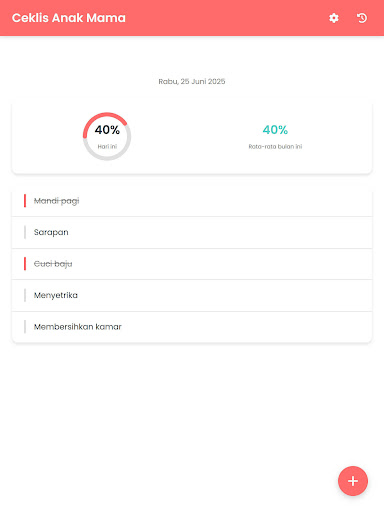
Task: Uncheck the Cuci baju task
Action: (192, 264)
